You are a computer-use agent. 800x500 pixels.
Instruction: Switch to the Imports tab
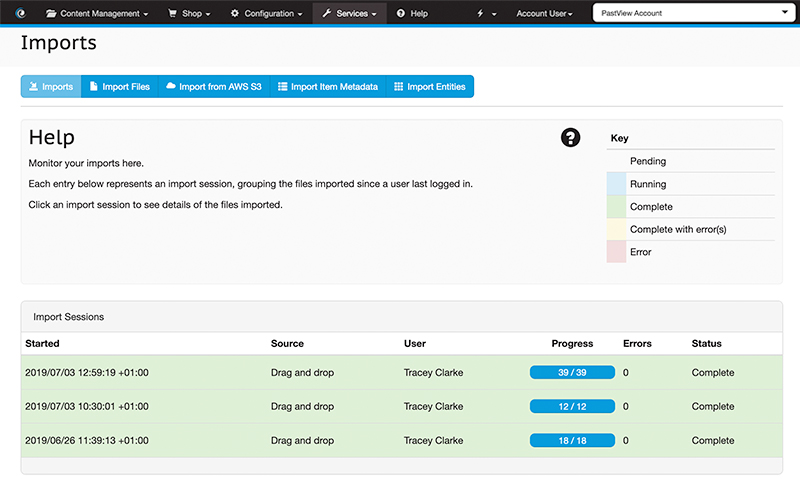[51, 86]
